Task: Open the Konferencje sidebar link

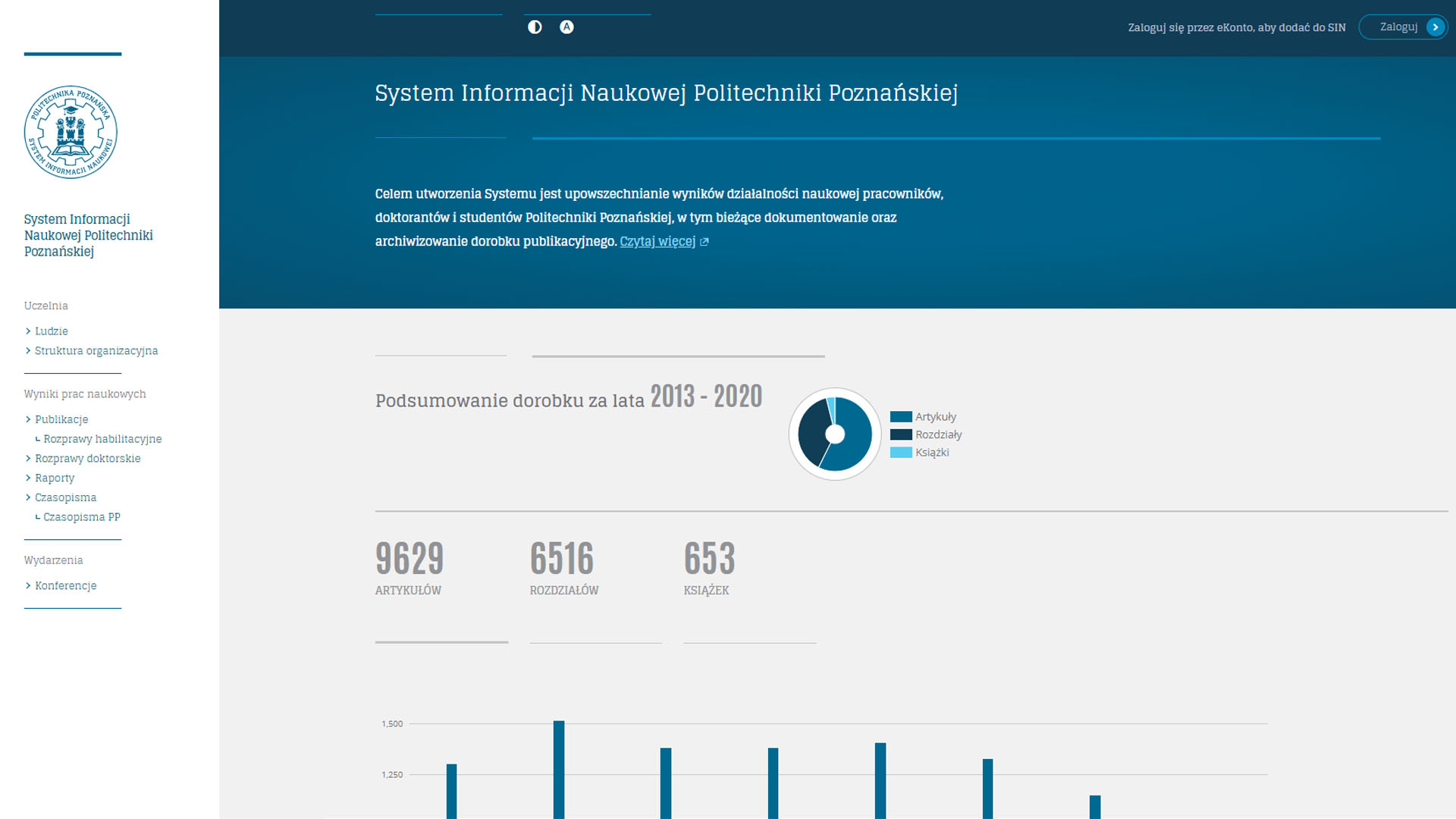Action: [66, 585]
